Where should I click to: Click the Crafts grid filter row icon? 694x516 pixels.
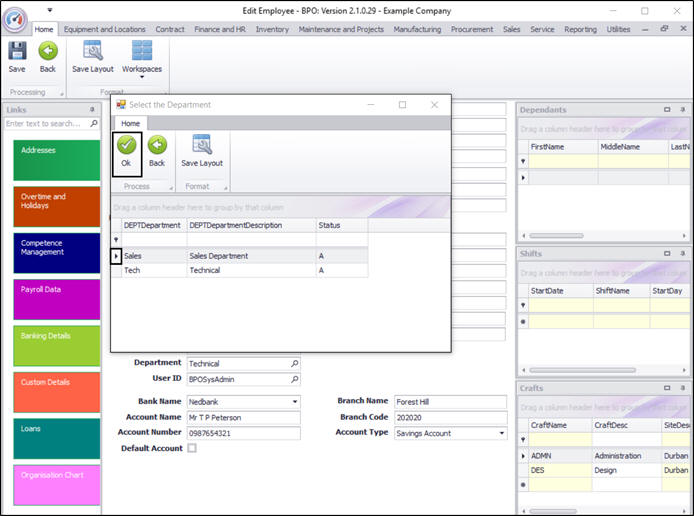click(523, 440)
